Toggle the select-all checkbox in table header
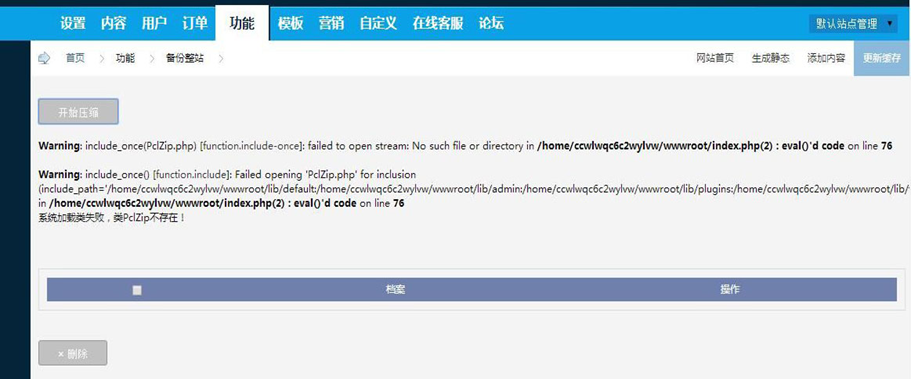Screen dimensions: 911x379 137,290
